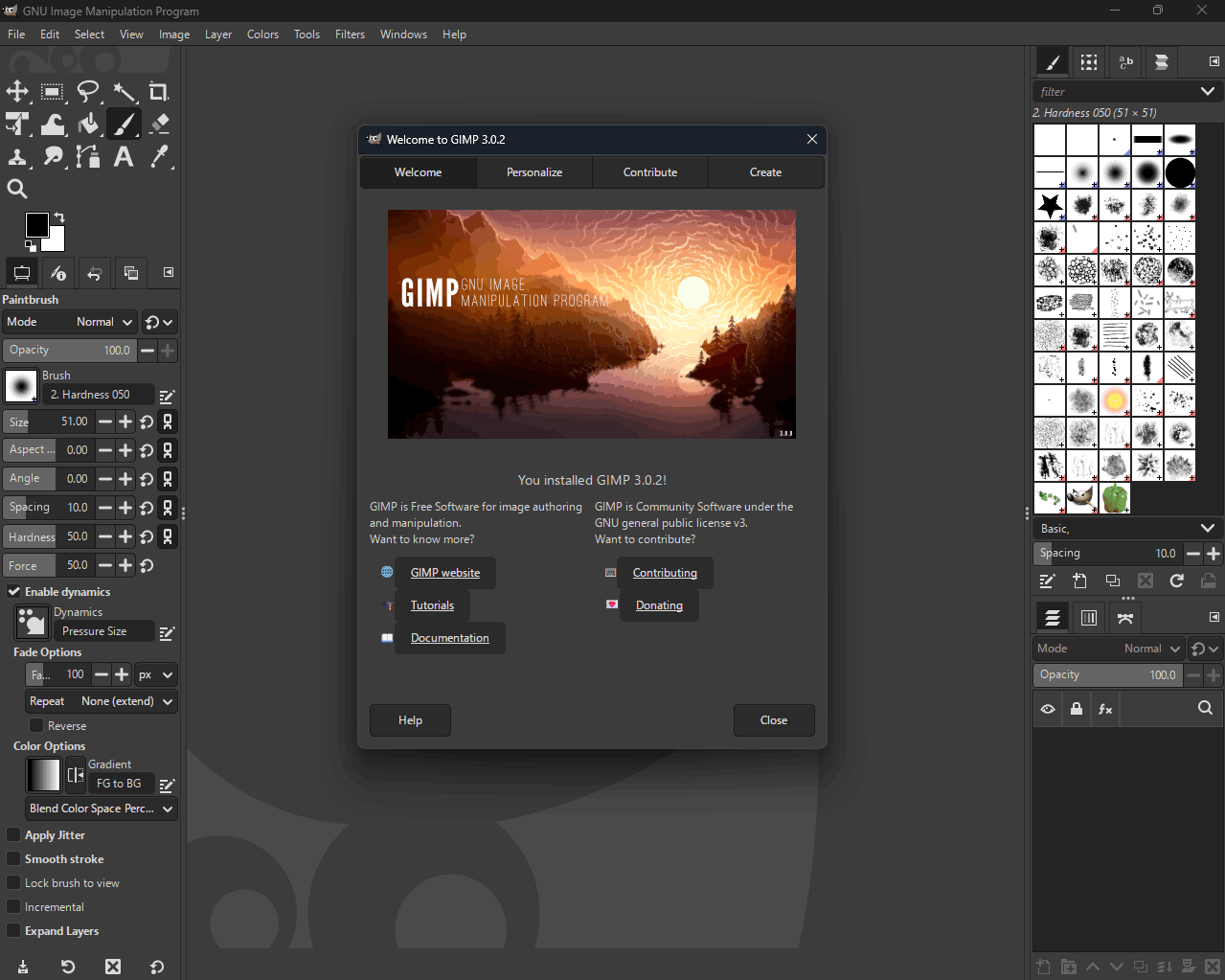Toggle layer visibility eye icon

(1048, 709)
